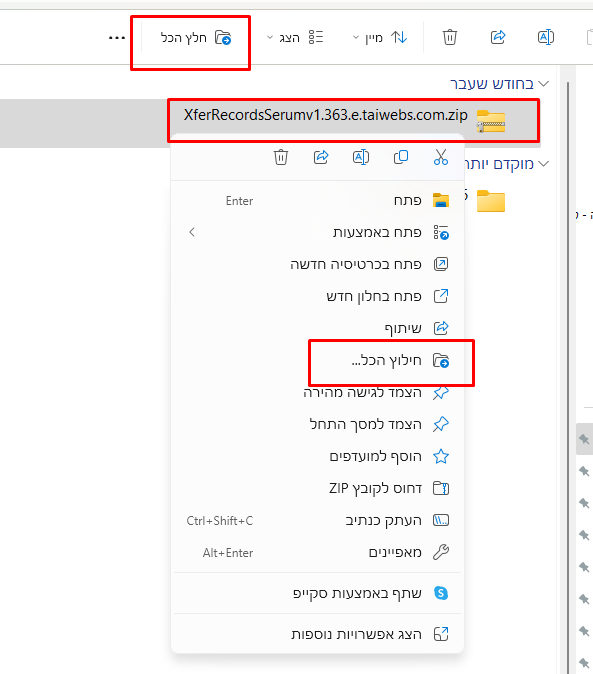The image size is (593, 674).
Task: Select the yellow folder under 'מוקדם יותר'
Action: 491,201
